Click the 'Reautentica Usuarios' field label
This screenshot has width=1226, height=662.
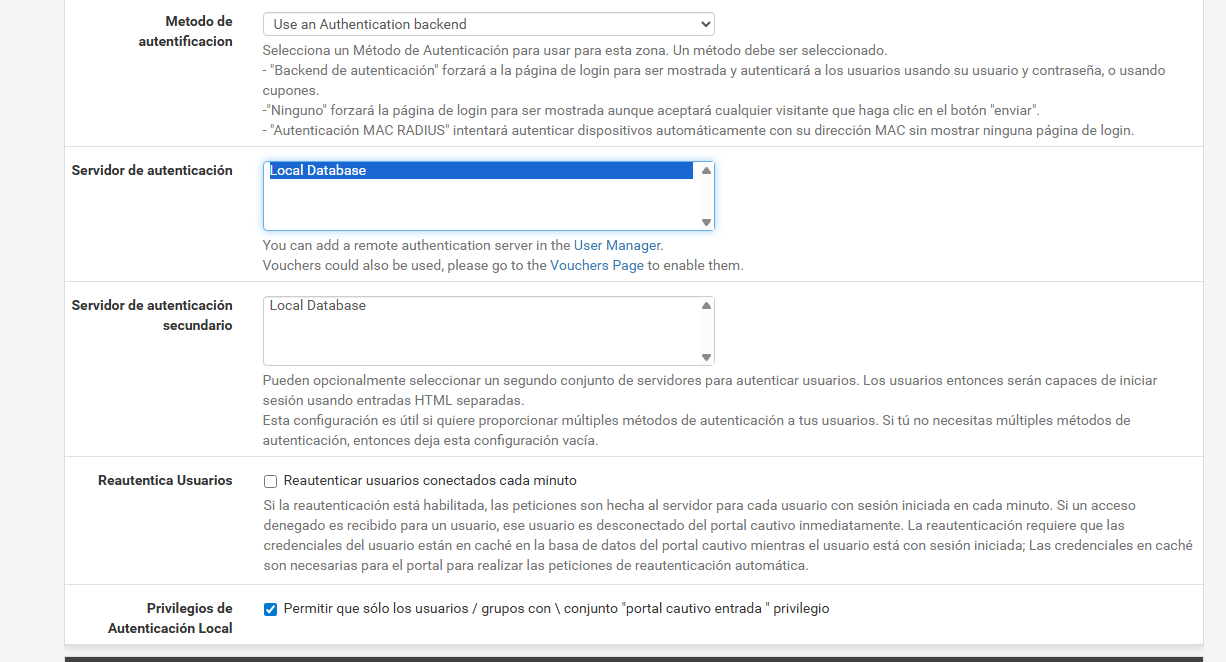[x=165, y=481]
